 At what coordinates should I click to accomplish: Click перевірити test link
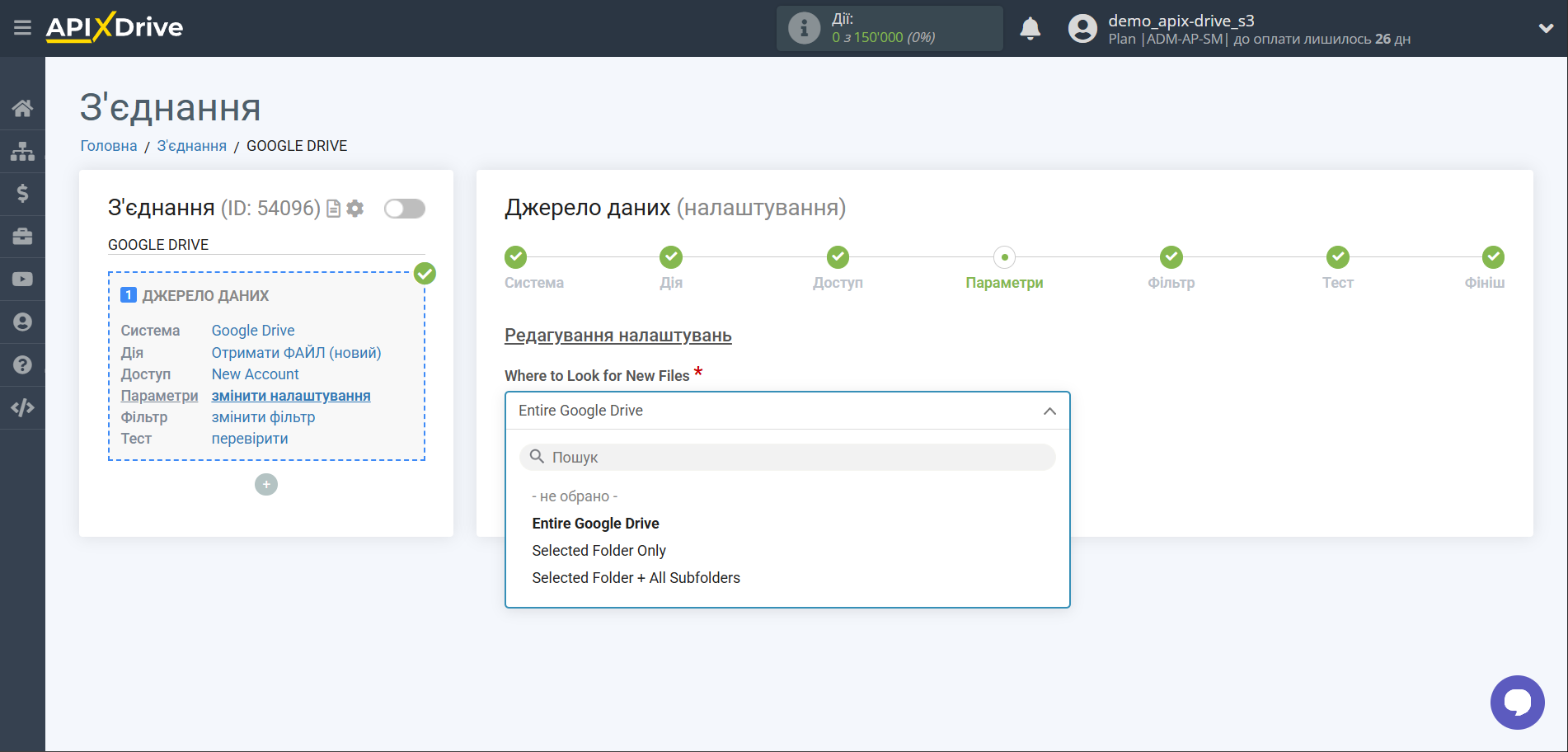250,439
